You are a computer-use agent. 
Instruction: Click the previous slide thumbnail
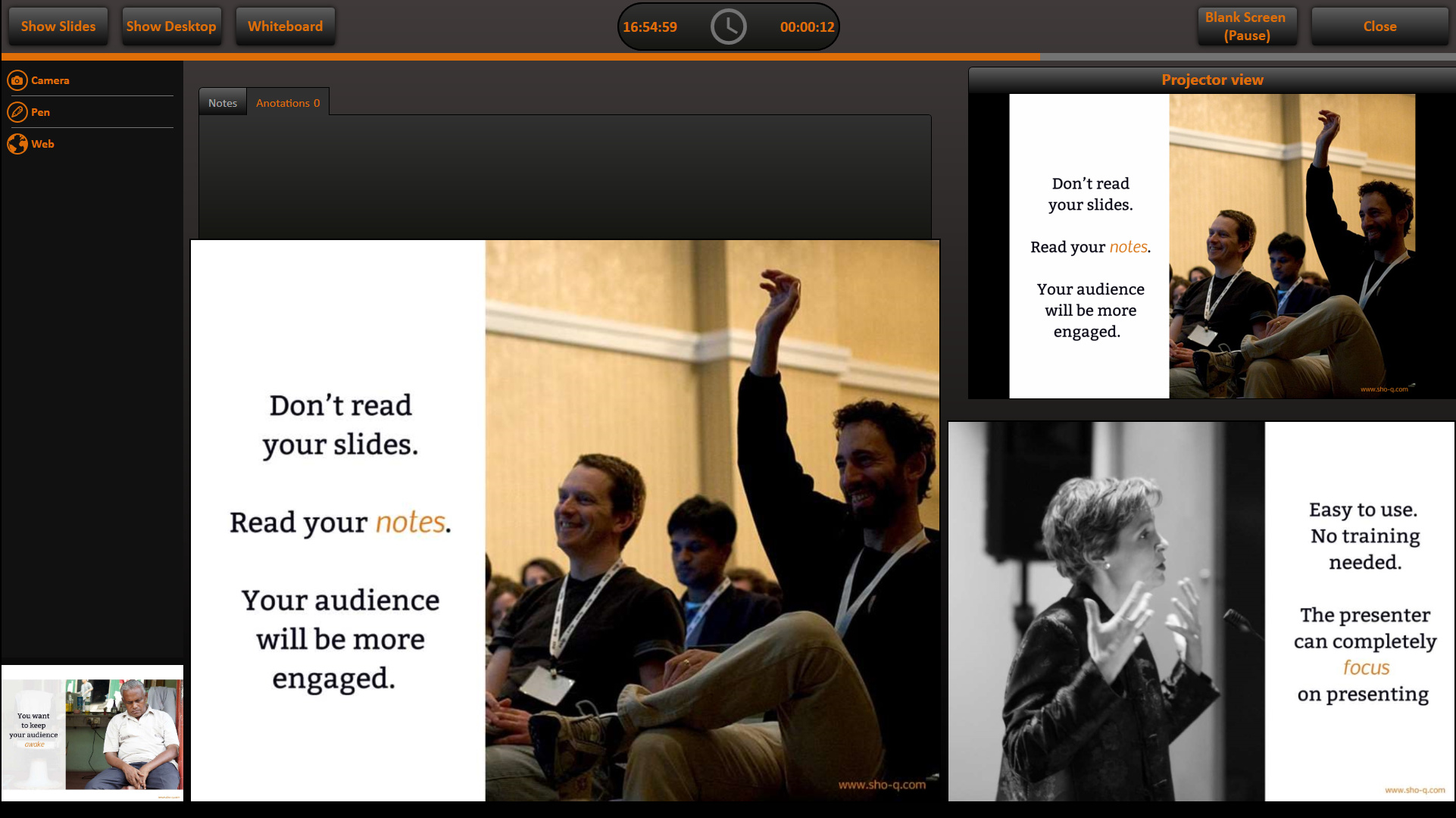(x=92, y=732)
